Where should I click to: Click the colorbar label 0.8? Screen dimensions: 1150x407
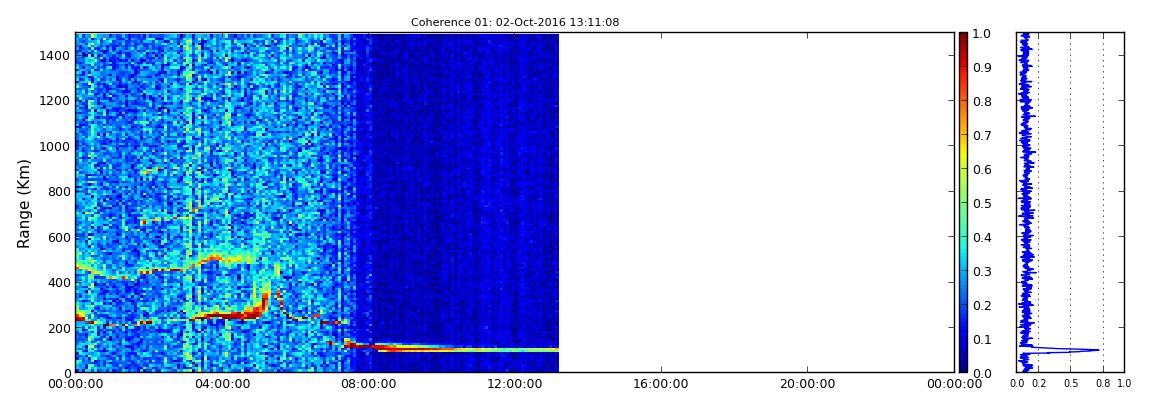[x=981, y=101]
